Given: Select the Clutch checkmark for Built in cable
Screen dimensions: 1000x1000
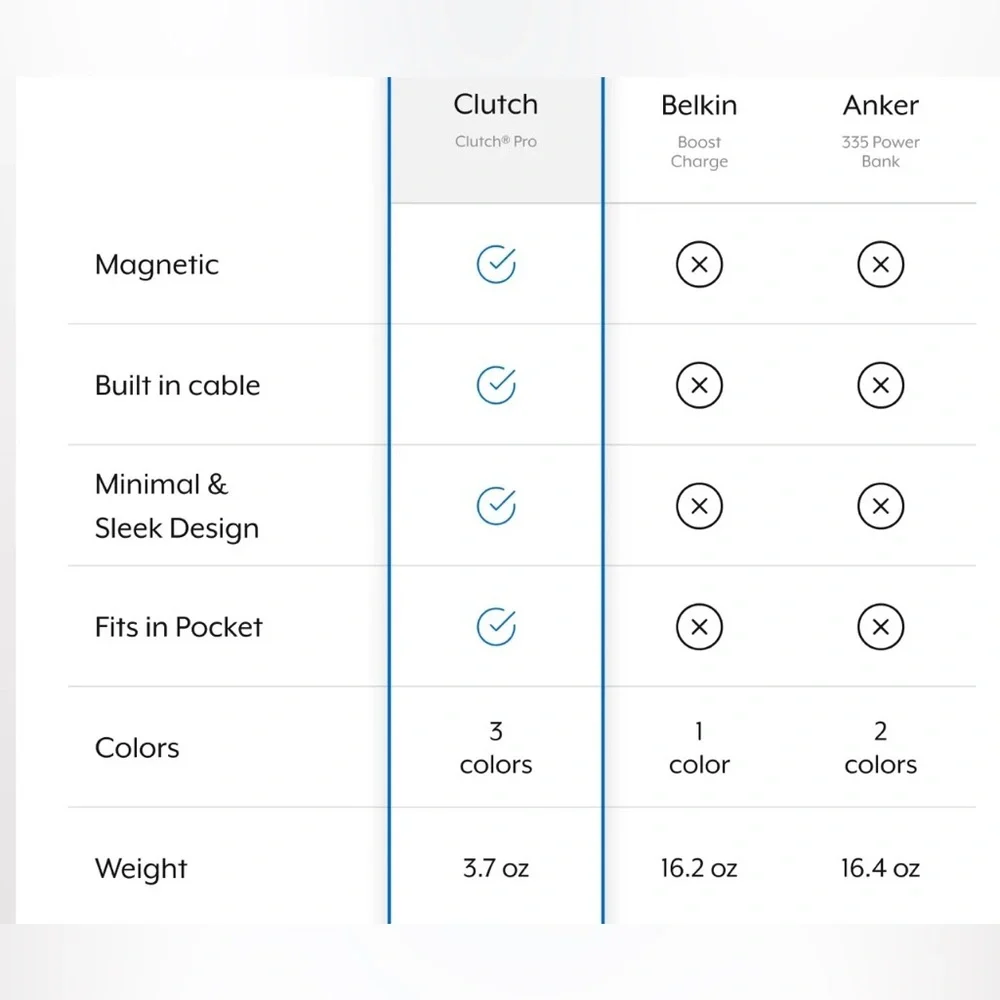Looking at the screenshot, I should point(496,385).
